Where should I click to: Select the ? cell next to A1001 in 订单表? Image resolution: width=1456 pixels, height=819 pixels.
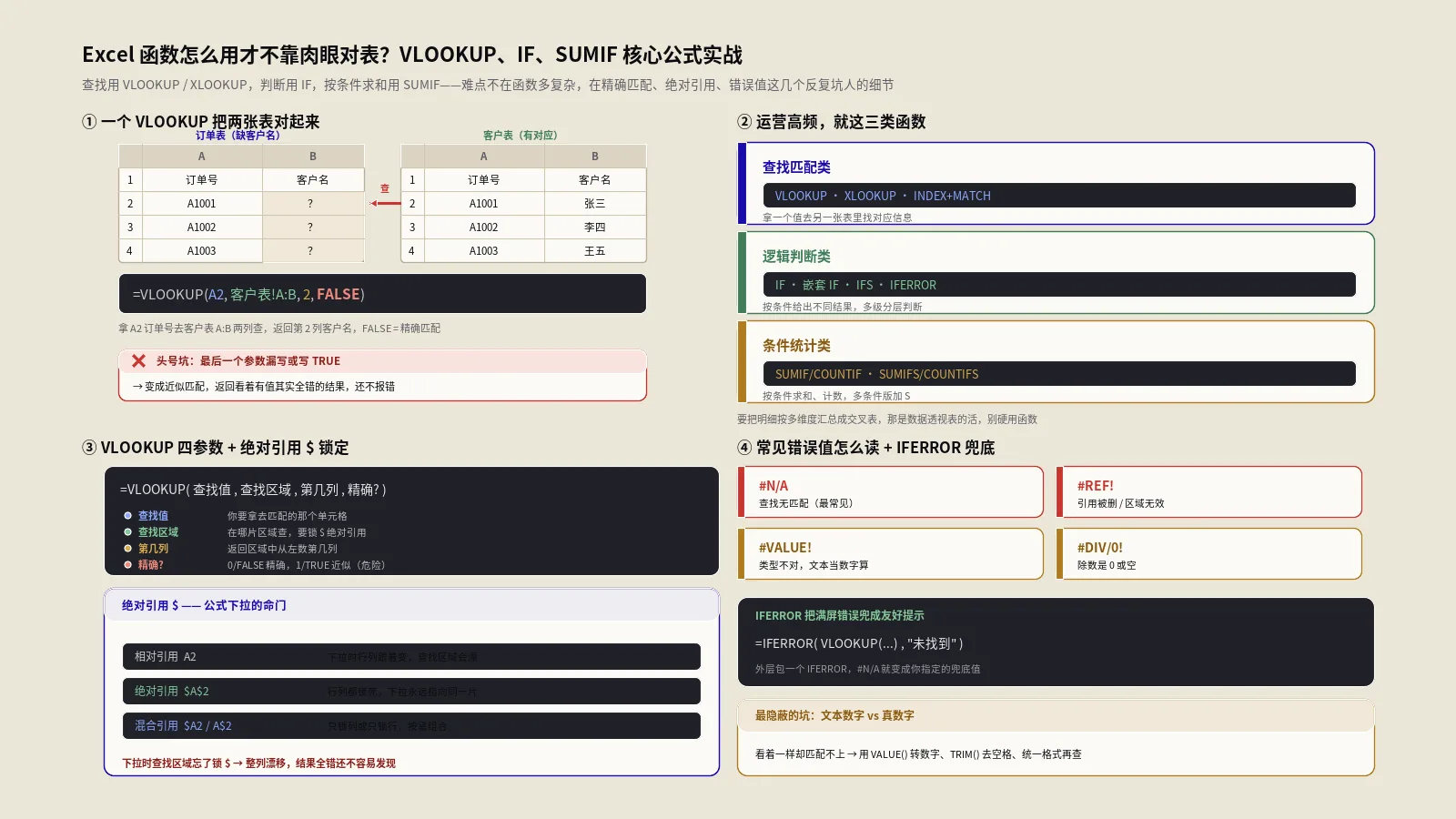[x=313, y=204]
